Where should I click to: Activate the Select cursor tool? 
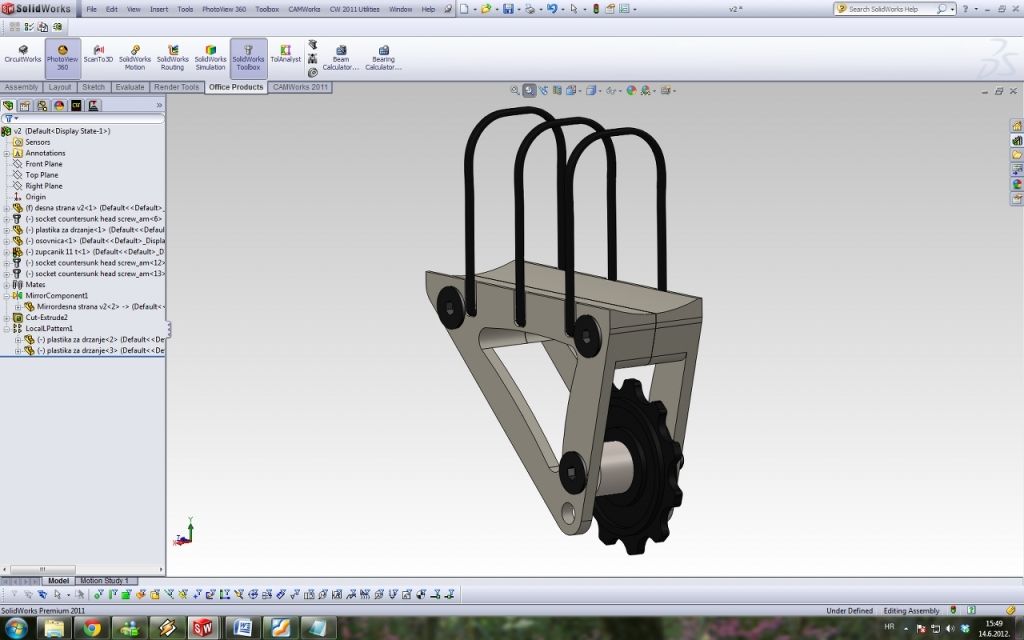click(x=573, y=9)
